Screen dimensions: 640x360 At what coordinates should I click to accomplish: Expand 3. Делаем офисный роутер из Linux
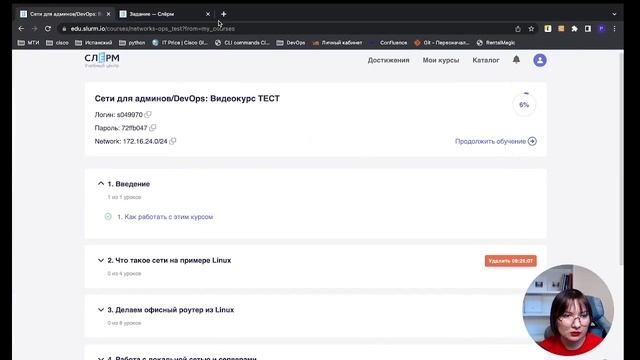[101, 310]
